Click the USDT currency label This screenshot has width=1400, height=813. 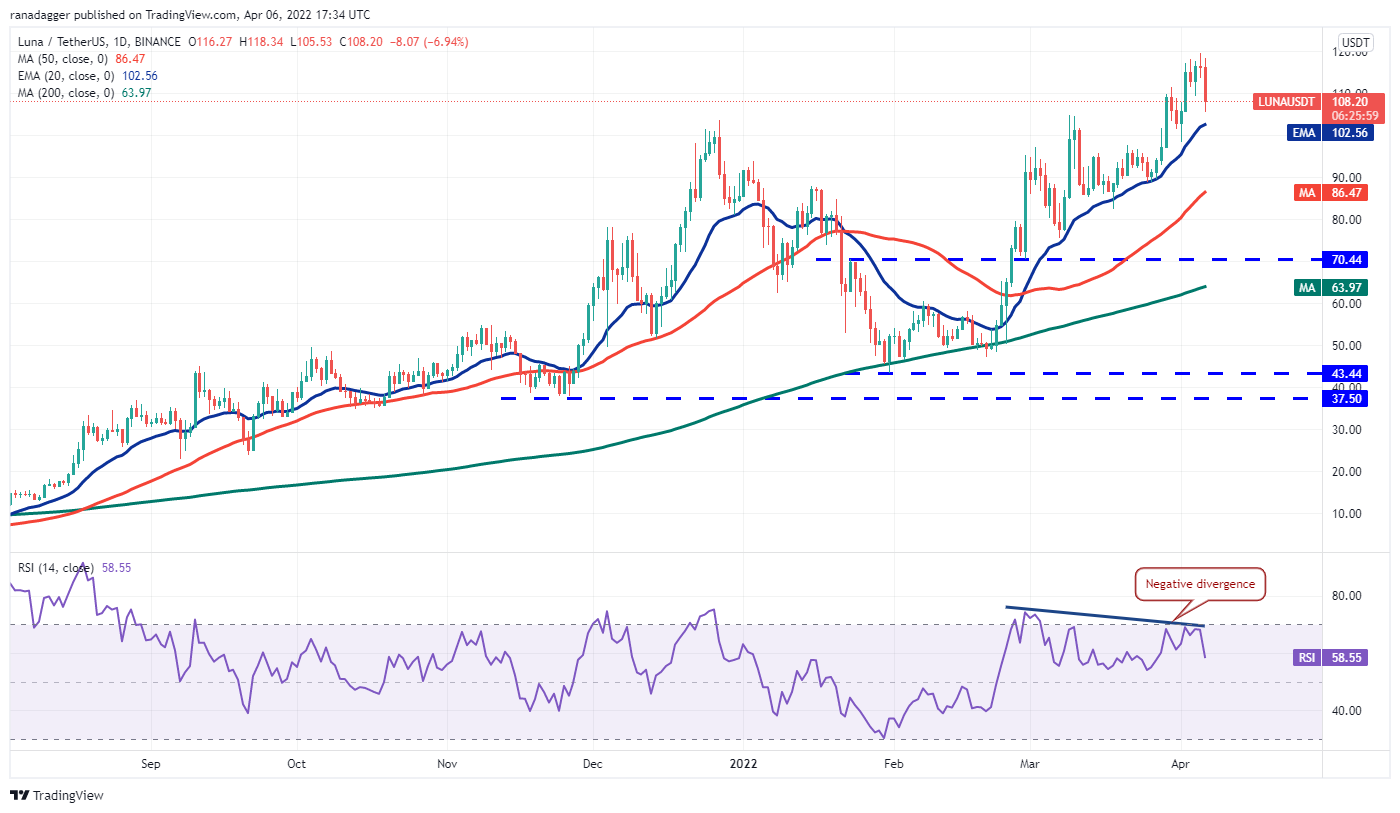[1355, 42]
